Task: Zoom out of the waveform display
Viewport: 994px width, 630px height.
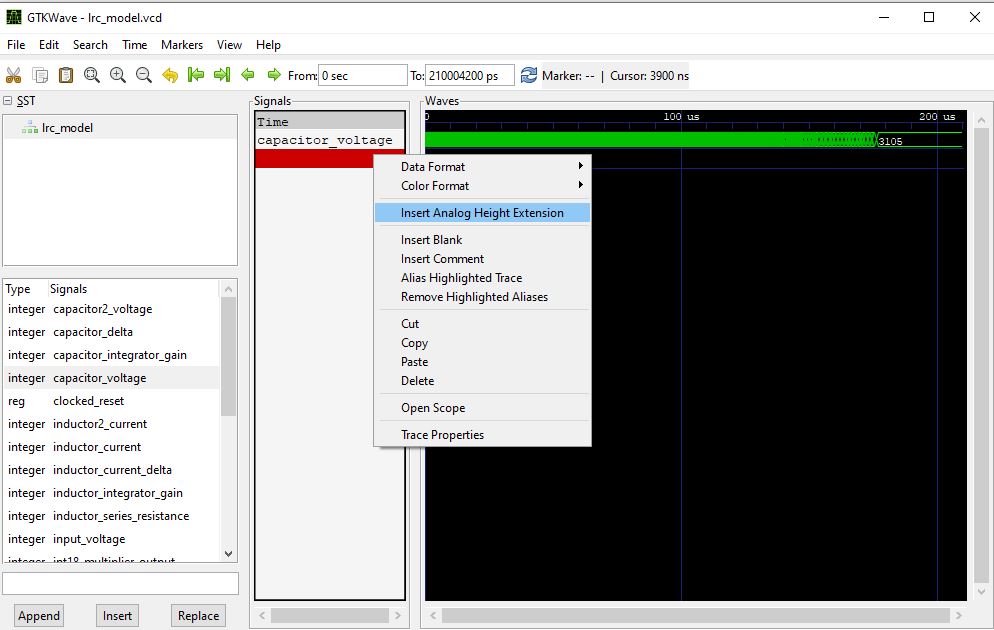Action: (x=142, y=75)
